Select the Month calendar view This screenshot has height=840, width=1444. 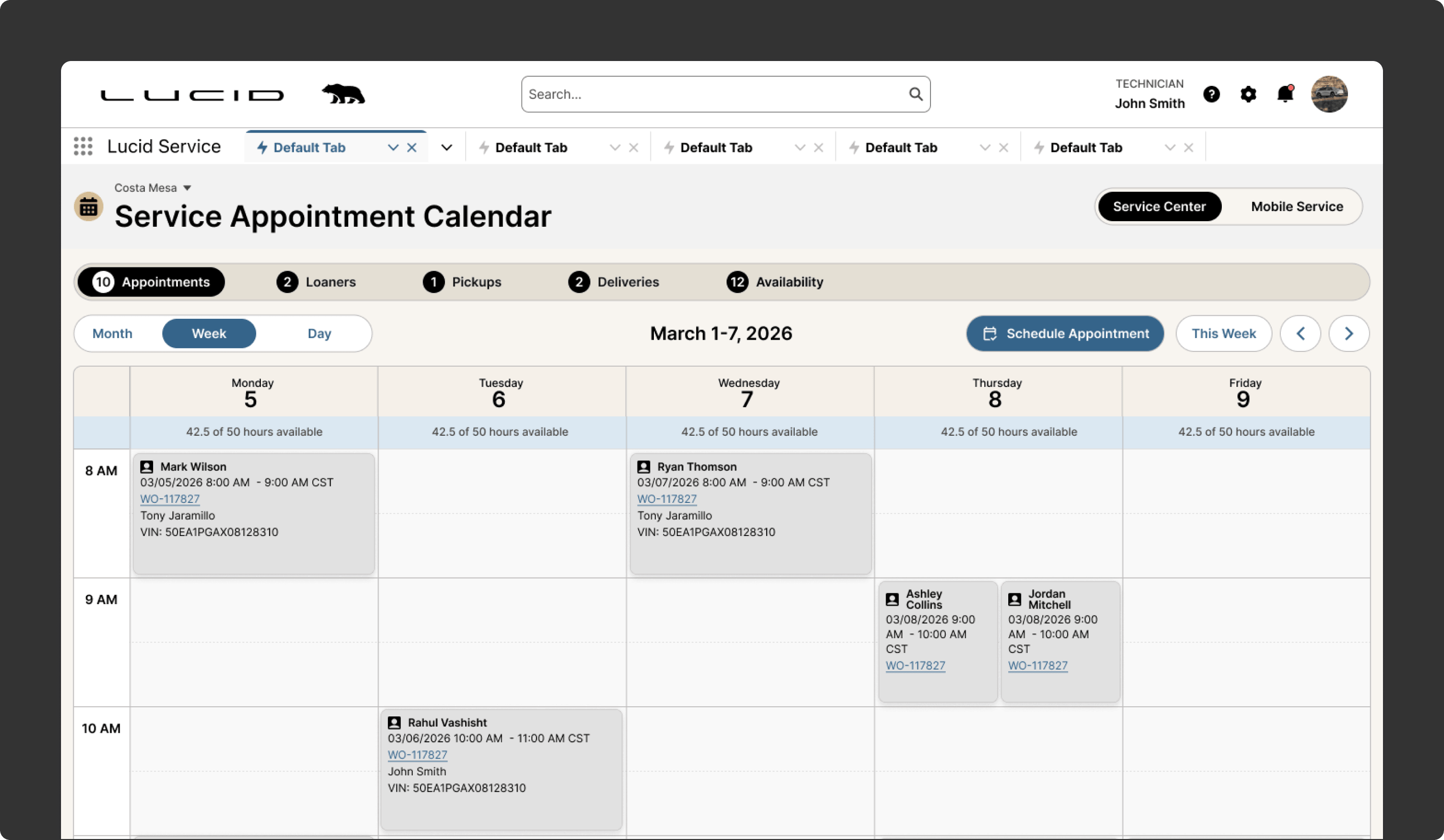112,334
